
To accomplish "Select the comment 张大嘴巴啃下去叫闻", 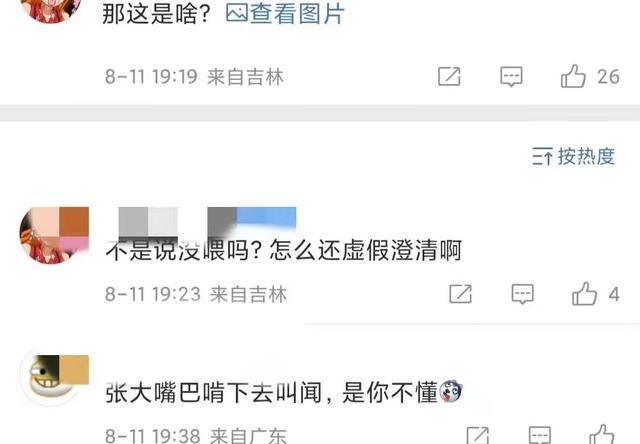I will [x=284, y=392].
